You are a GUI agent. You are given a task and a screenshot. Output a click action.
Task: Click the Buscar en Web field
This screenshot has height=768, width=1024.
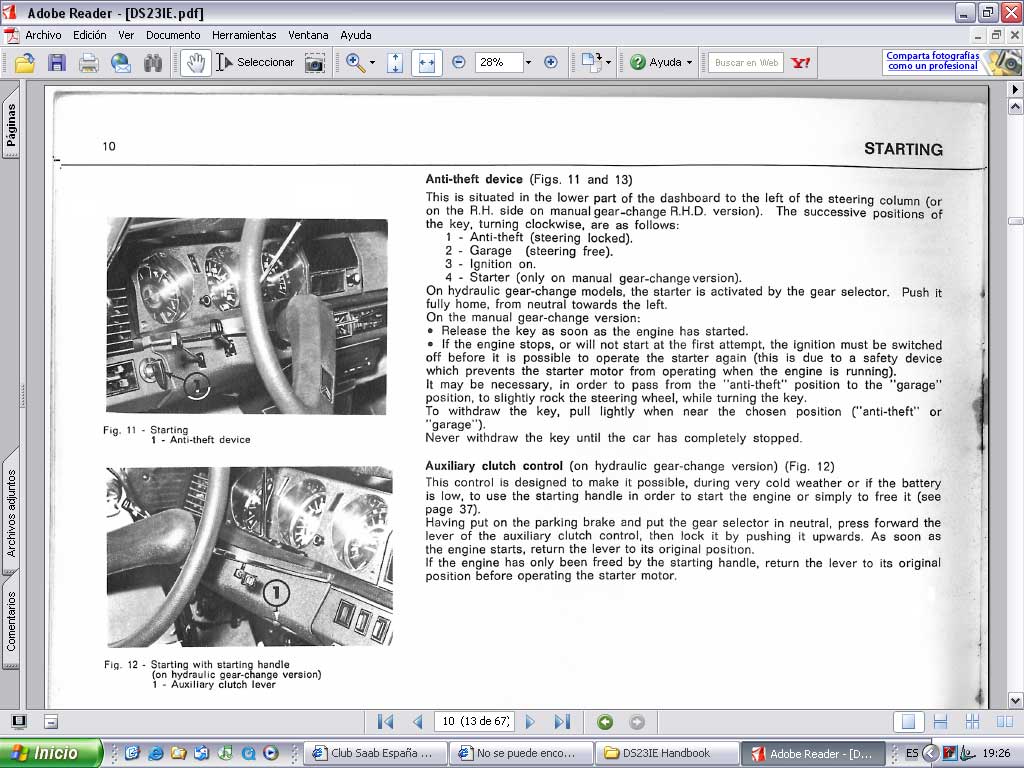(x=746, y=63)
